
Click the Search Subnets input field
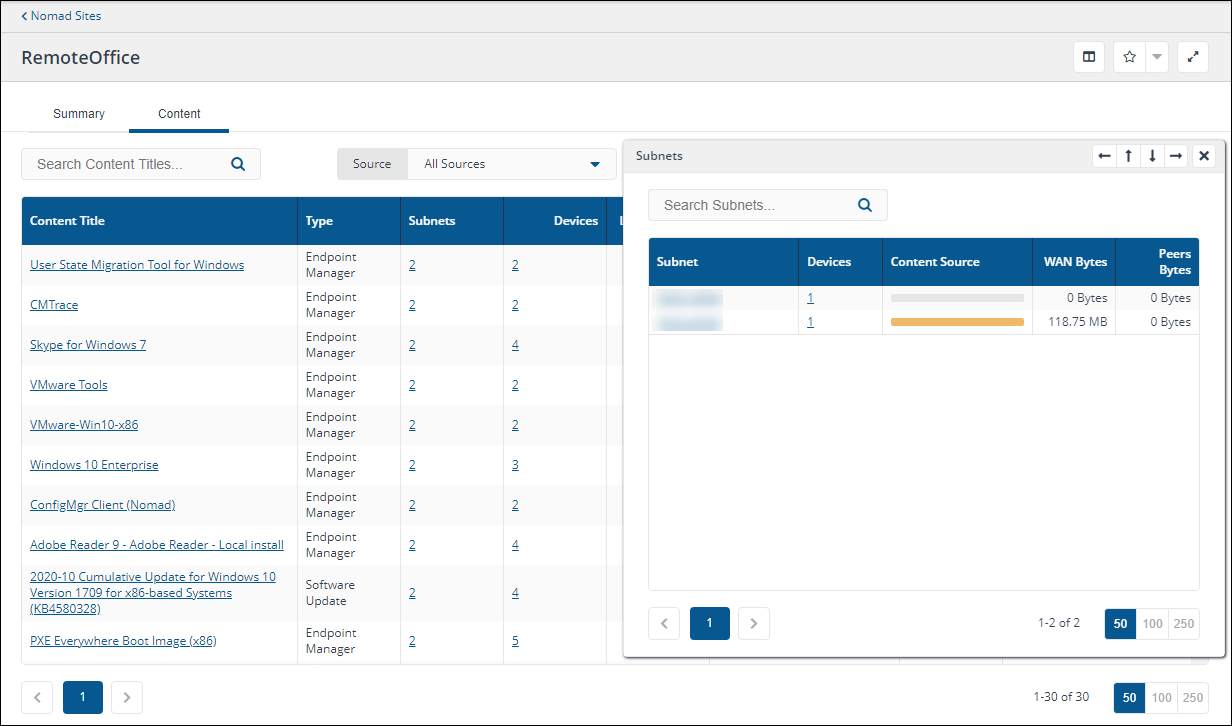750,205
